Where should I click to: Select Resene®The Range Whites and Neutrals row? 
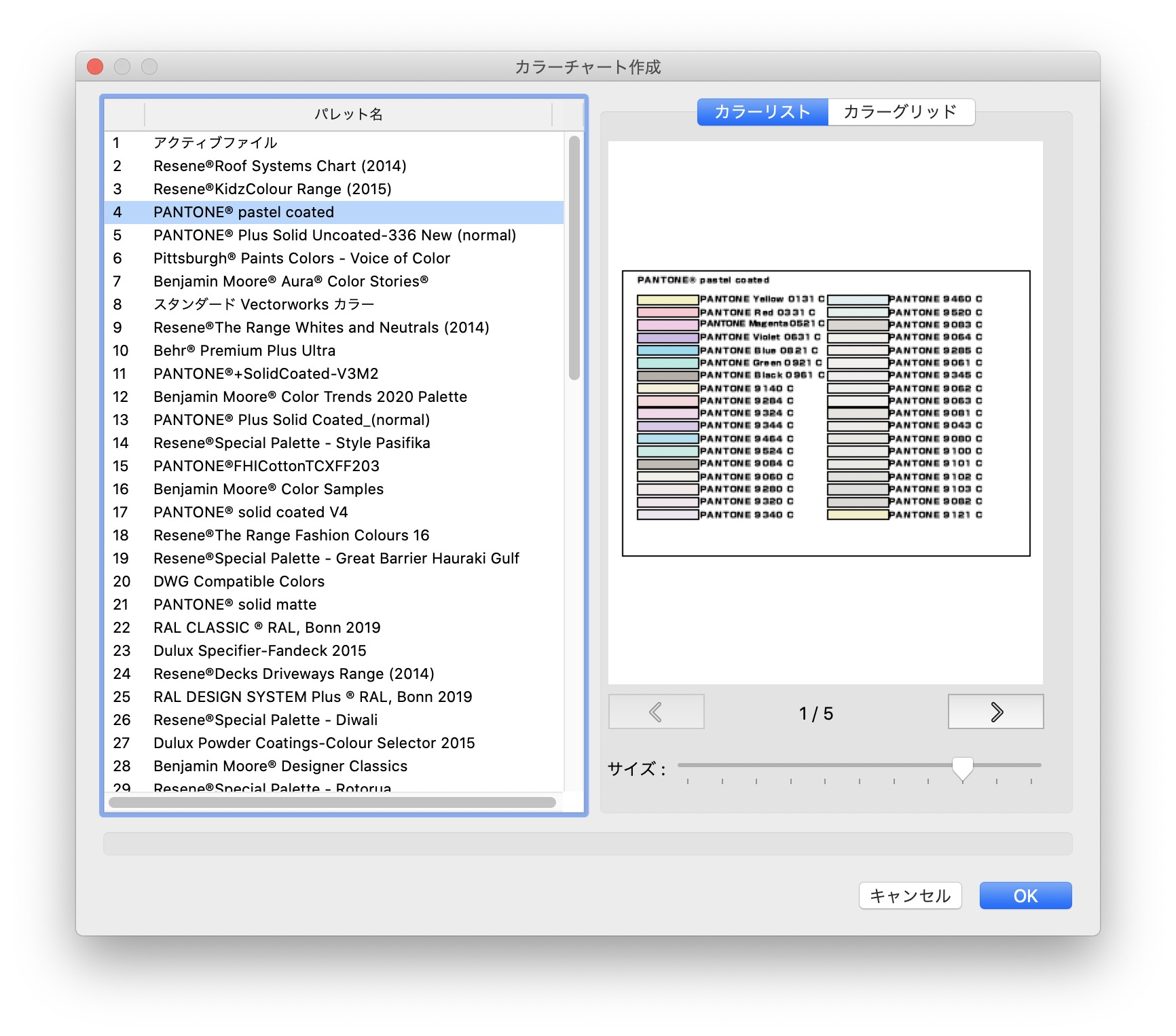click(x=334, y=327)
